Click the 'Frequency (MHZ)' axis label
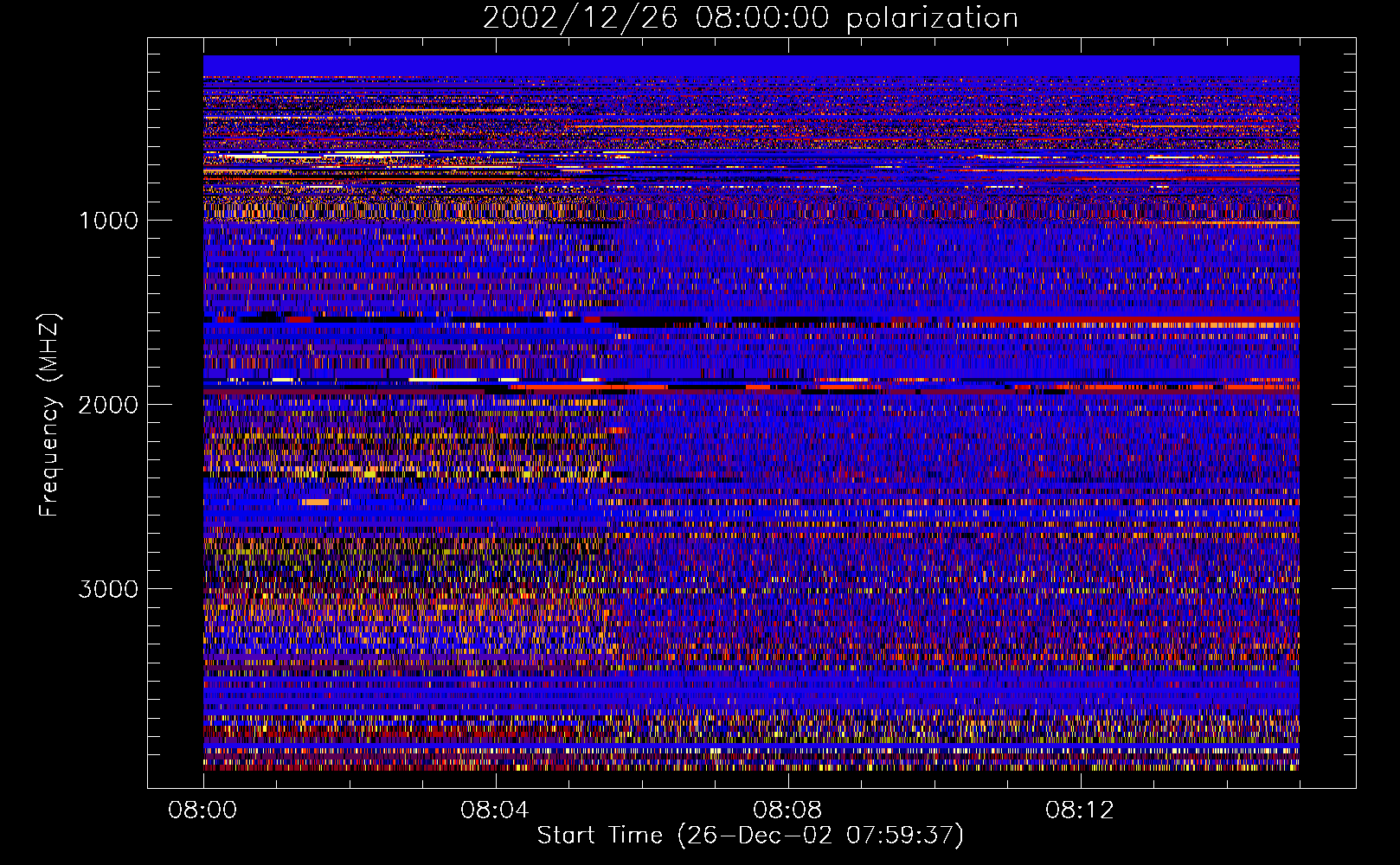The width and height of the screenshot is (1400, 865). pos(49,415)
